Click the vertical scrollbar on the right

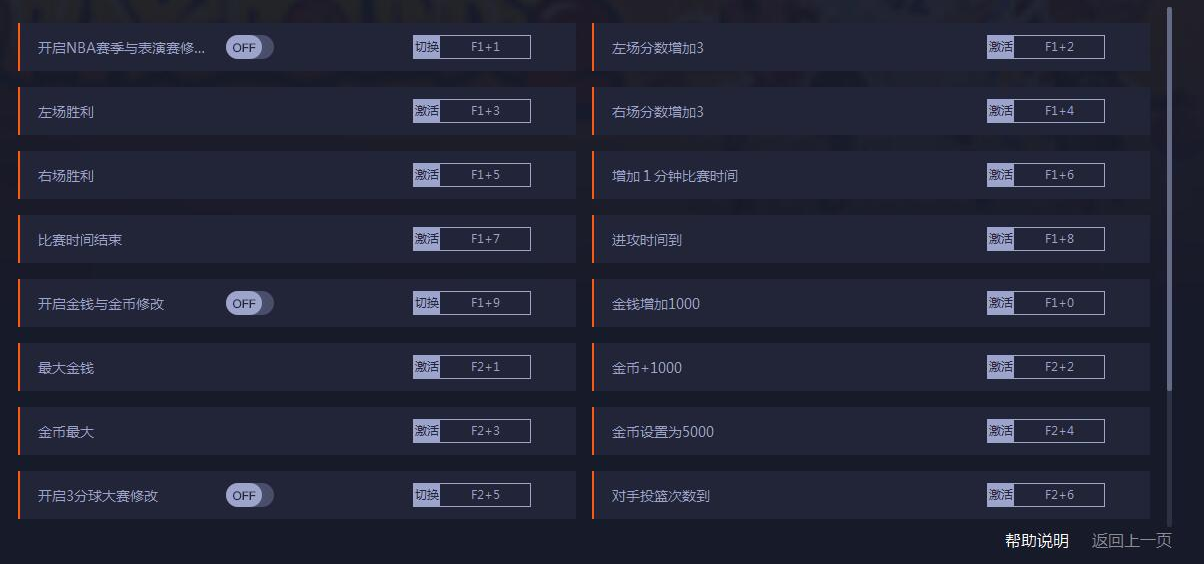click(1169, 200)
